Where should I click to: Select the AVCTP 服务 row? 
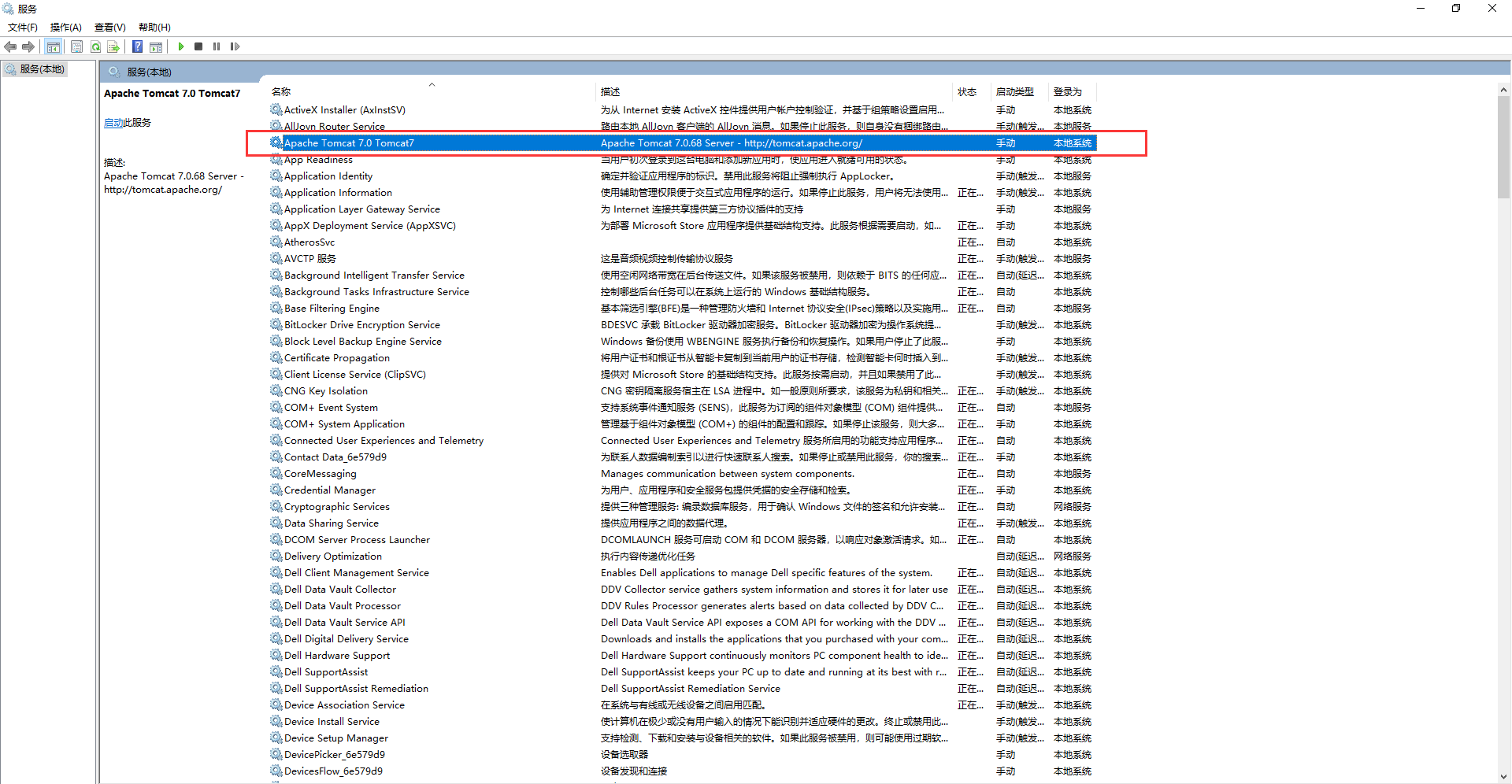point(682,258)
